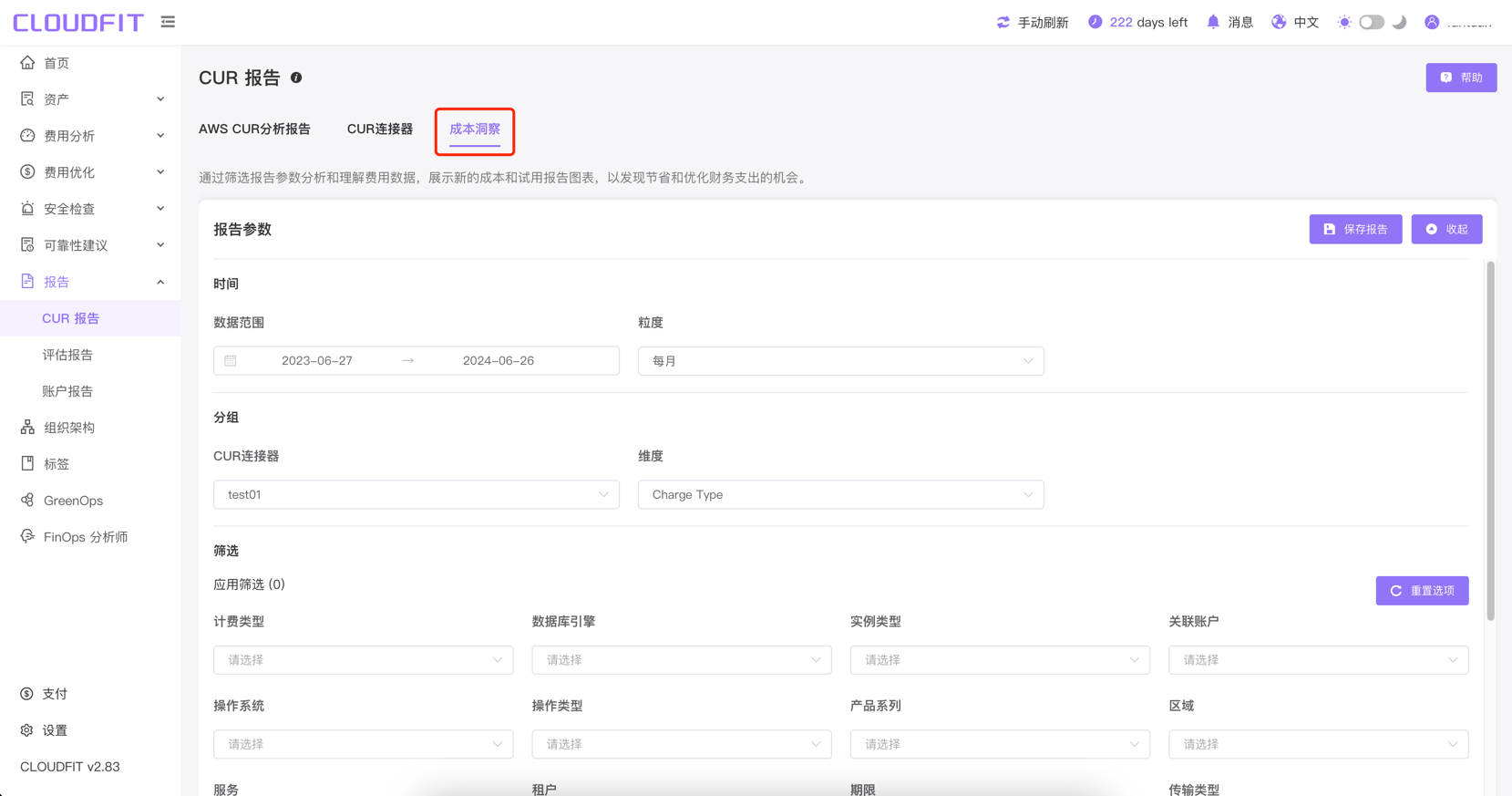Expand the 费用分析 menu chevron

click(160, 136)
